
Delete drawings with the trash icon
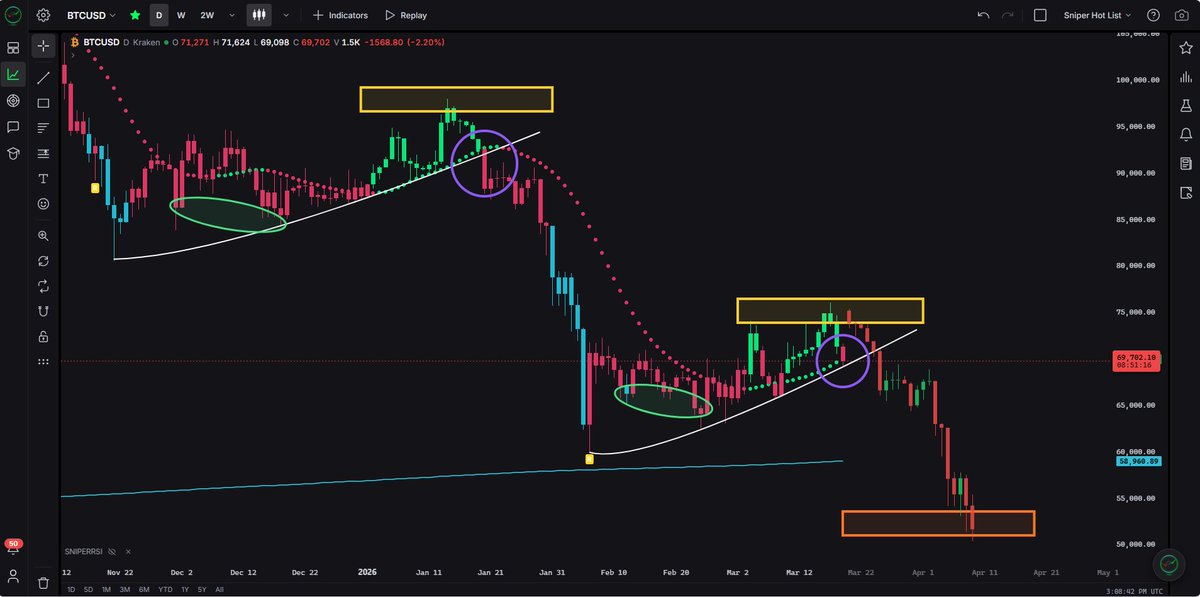43,582
